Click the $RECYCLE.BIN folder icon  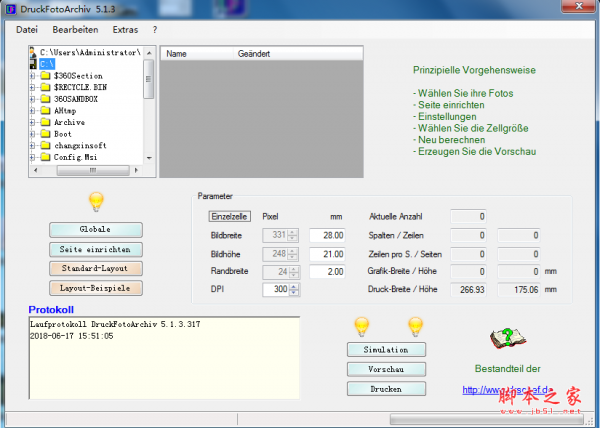45,87
